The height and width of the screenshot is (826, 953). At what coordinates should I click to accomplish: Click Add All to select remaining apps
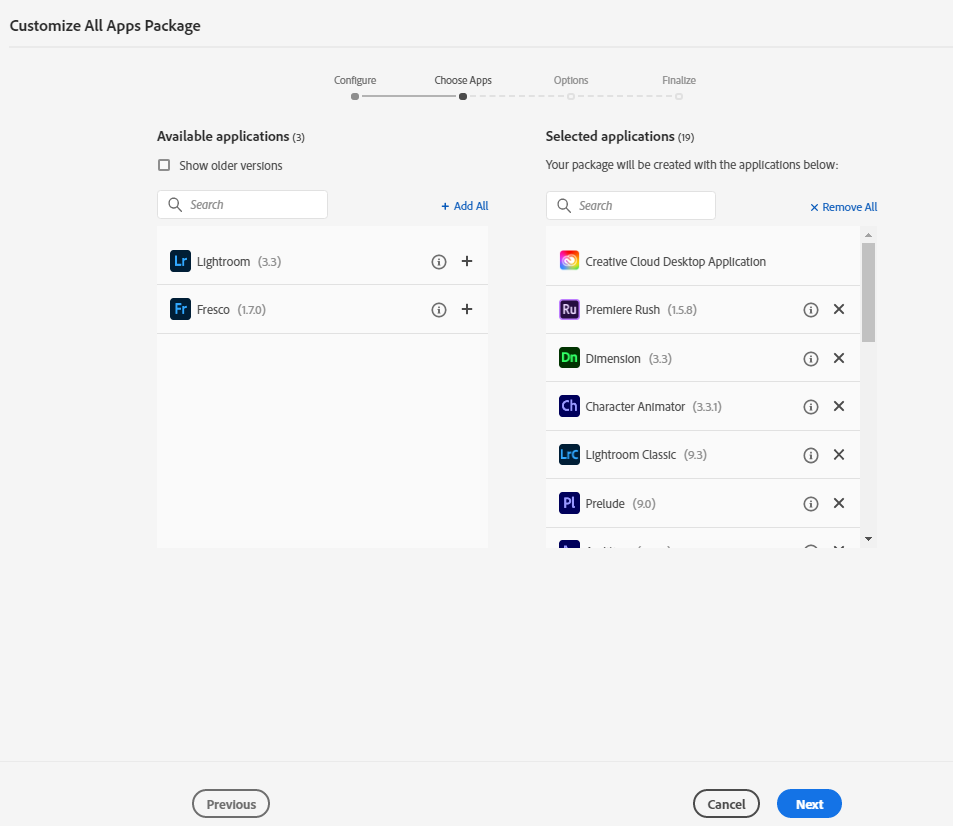[464, 205]
